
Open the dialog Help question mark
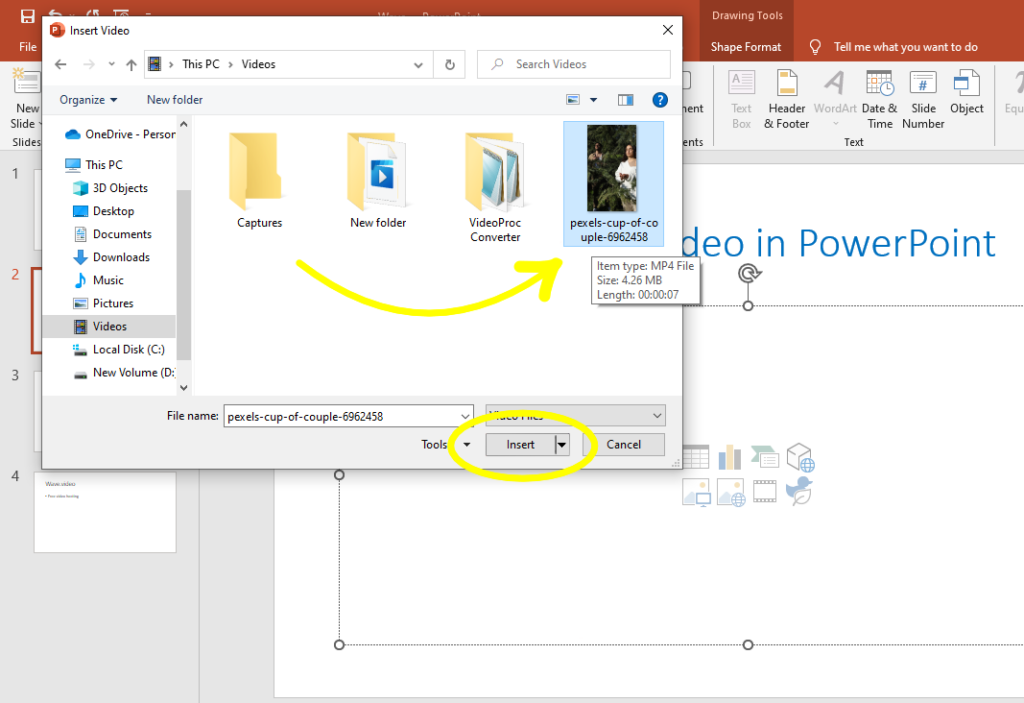click(x=659, y=99)
